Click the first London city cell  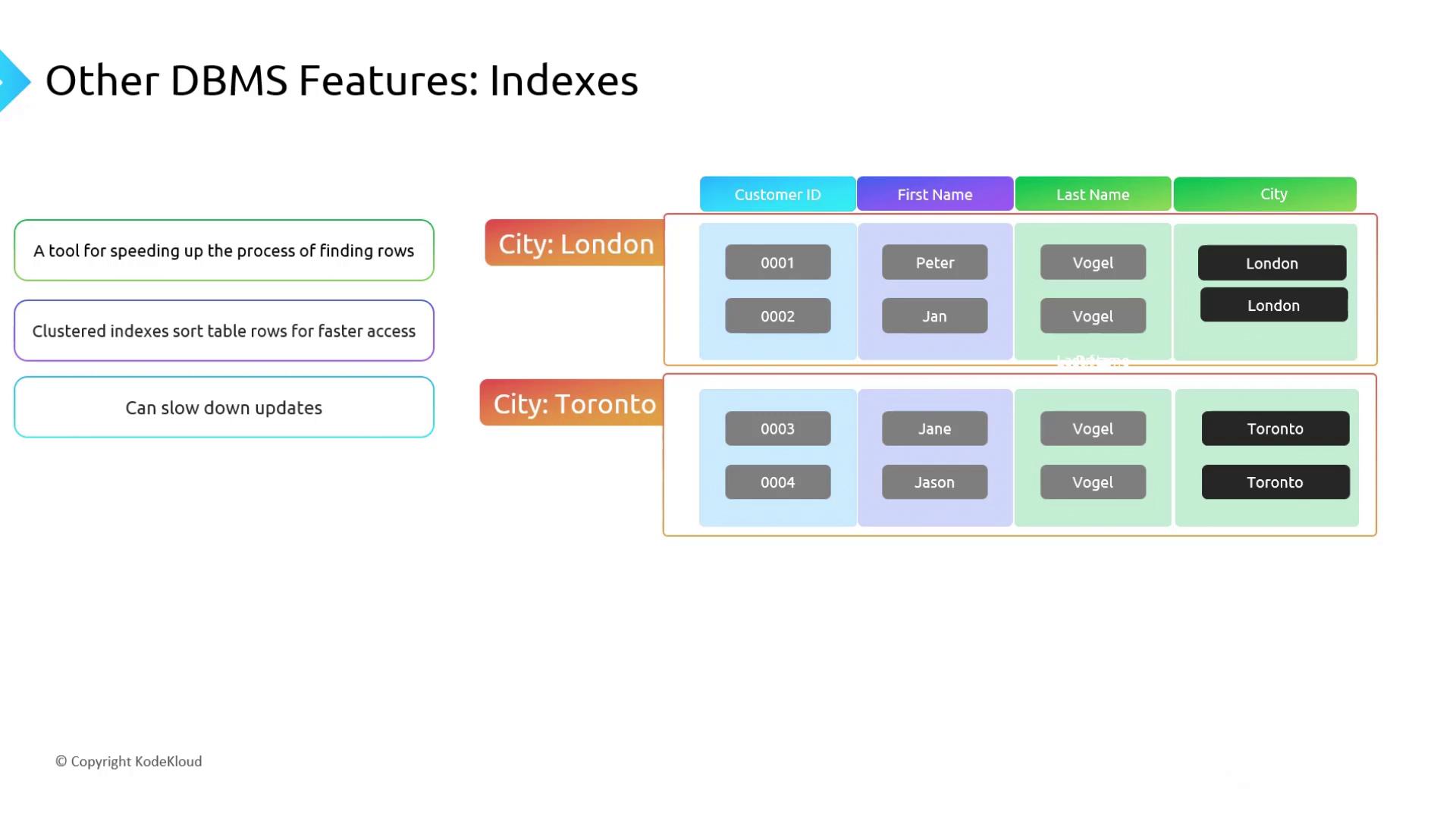click(x=1272, y=263)
